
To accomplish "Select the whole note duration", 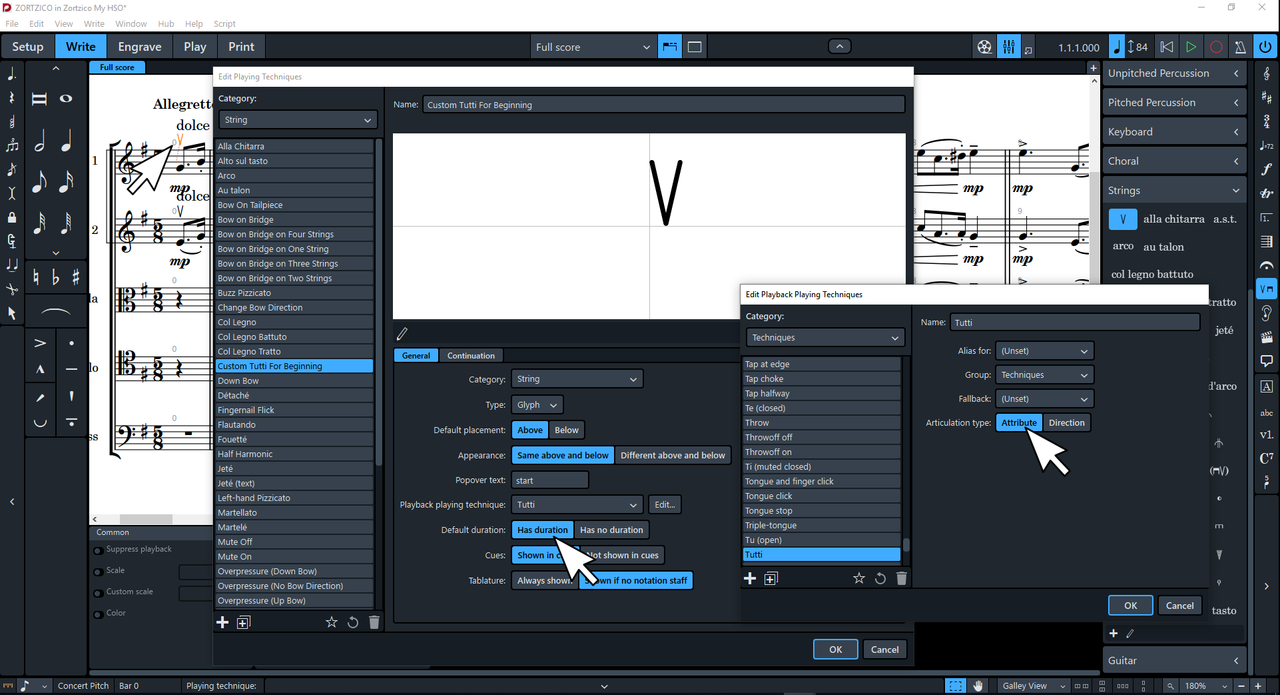I will [x=66, y=99].
